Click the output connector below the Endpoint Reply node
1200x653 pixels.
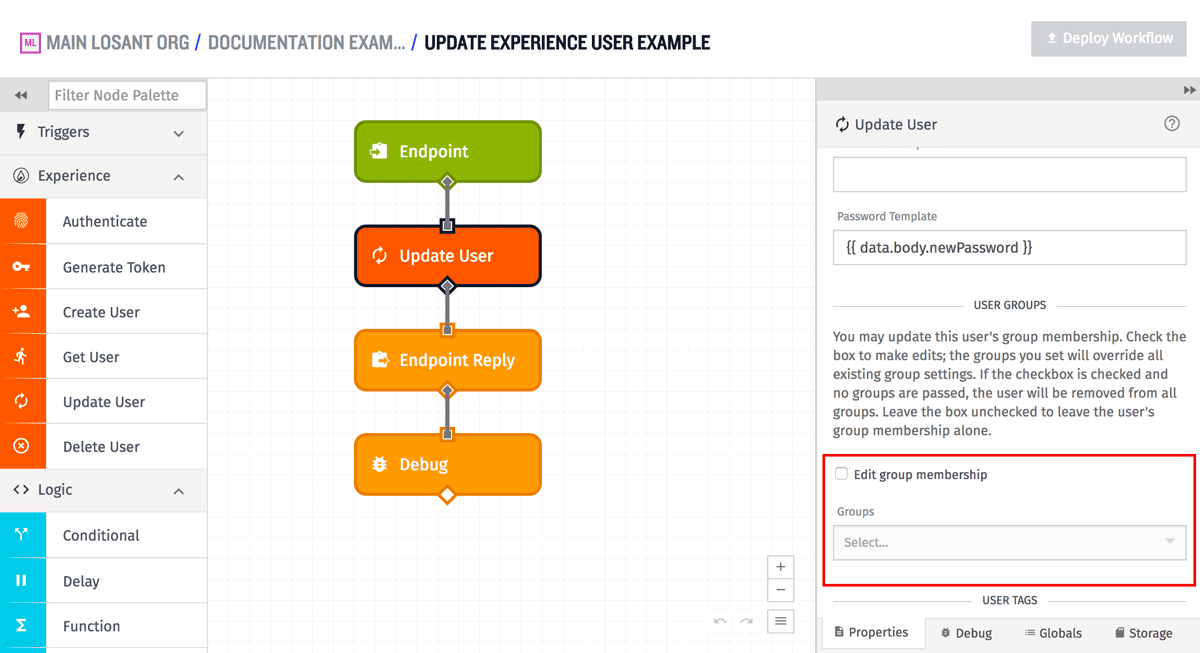[x=447, y=390]
